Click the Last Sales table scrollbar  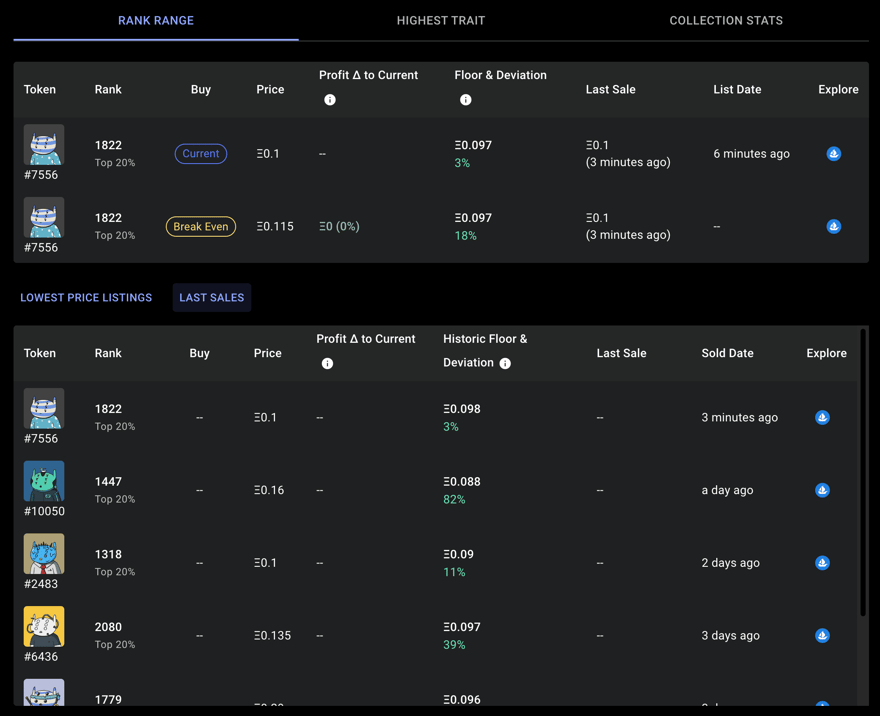click(x=863, y=472)
